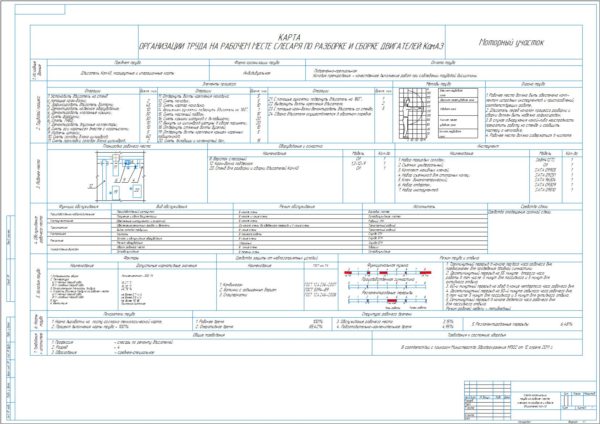Click the Средства связи column header
600x424 pixels.
(x=534, y=206)
